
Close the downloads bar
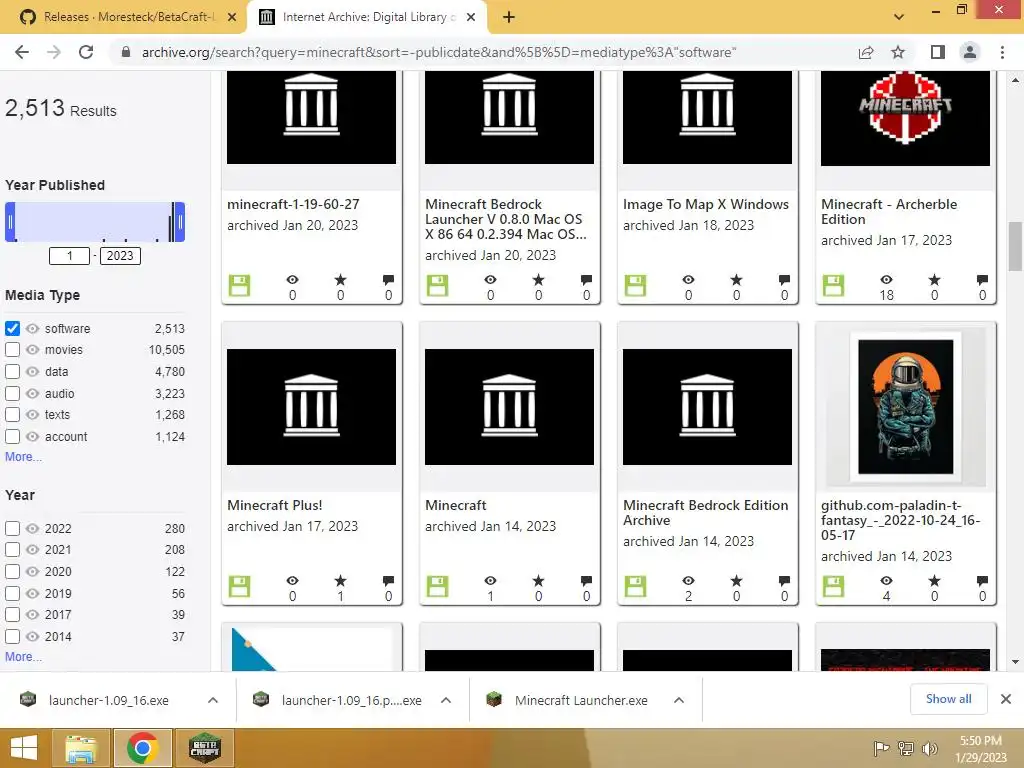coord(1006,699)
